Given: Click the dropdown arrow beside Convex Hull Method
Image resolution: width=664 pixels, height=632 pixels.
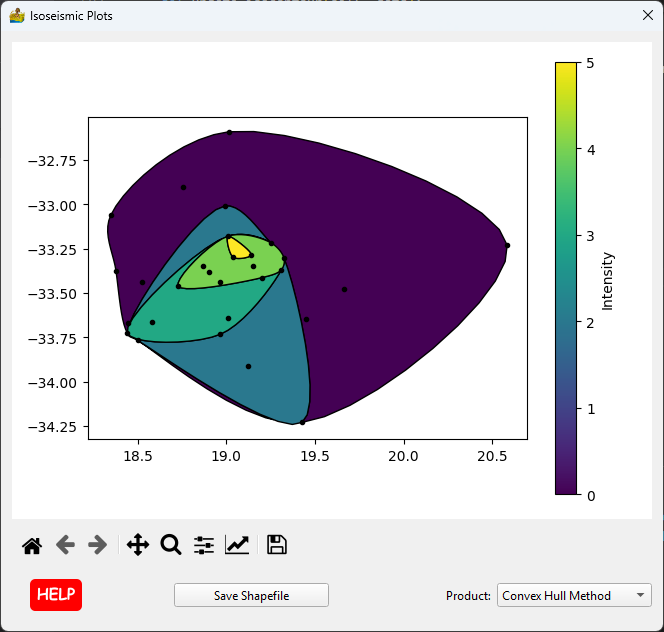Looking at the screenshot, I should click(640, 595).
